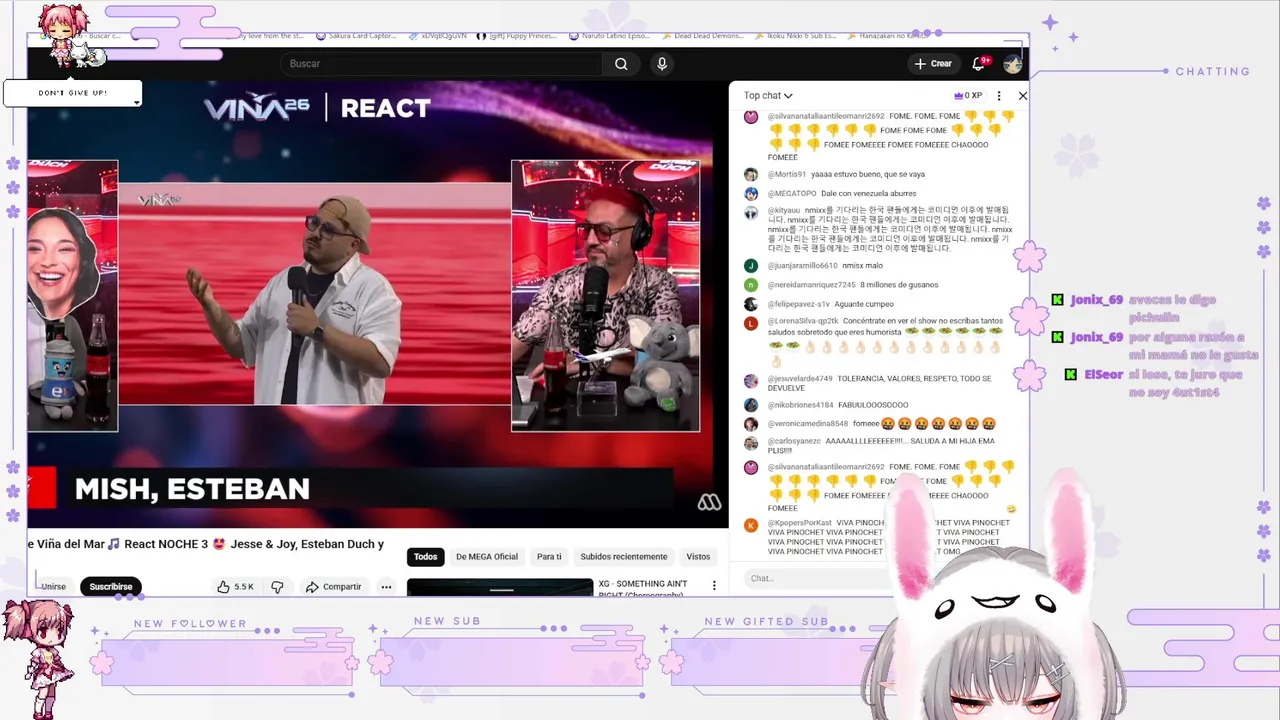Open @LorenaSilva-qp2tk red L avatar
The height and width of the screenshot is (720, 1280).
(x=751, y=322)
